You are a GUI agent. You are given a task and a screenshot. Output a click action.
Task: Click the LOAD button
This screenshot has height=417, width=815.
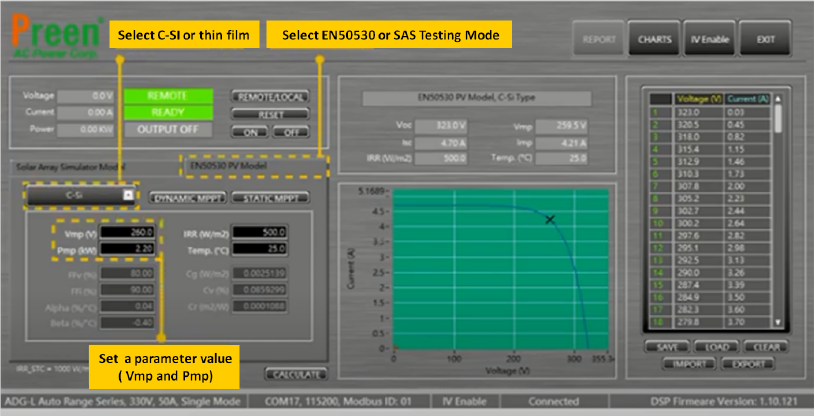(x=716, y=347)
